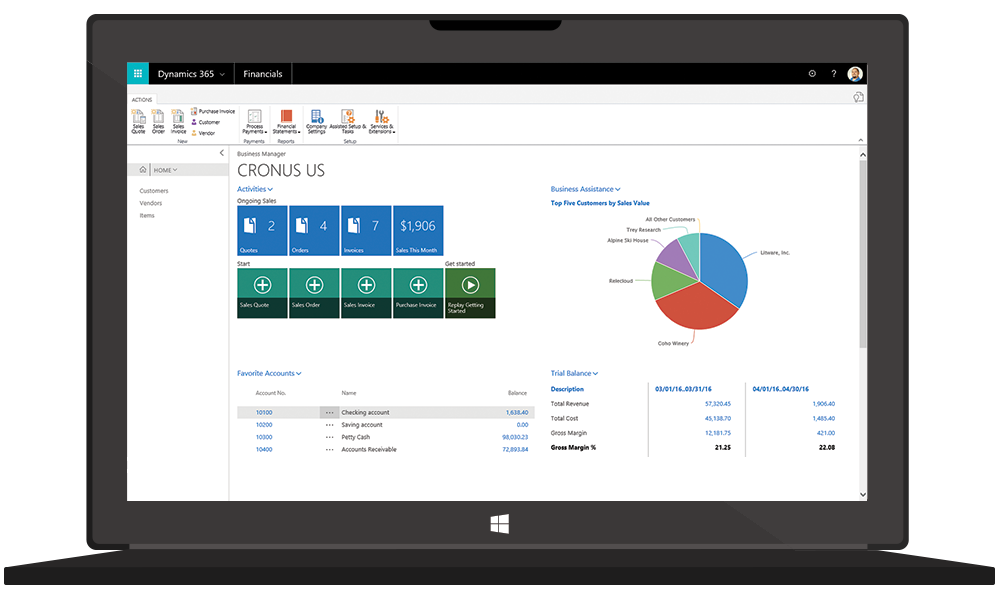Open ellipsis menu for Petty Cash

click(329, 437)
